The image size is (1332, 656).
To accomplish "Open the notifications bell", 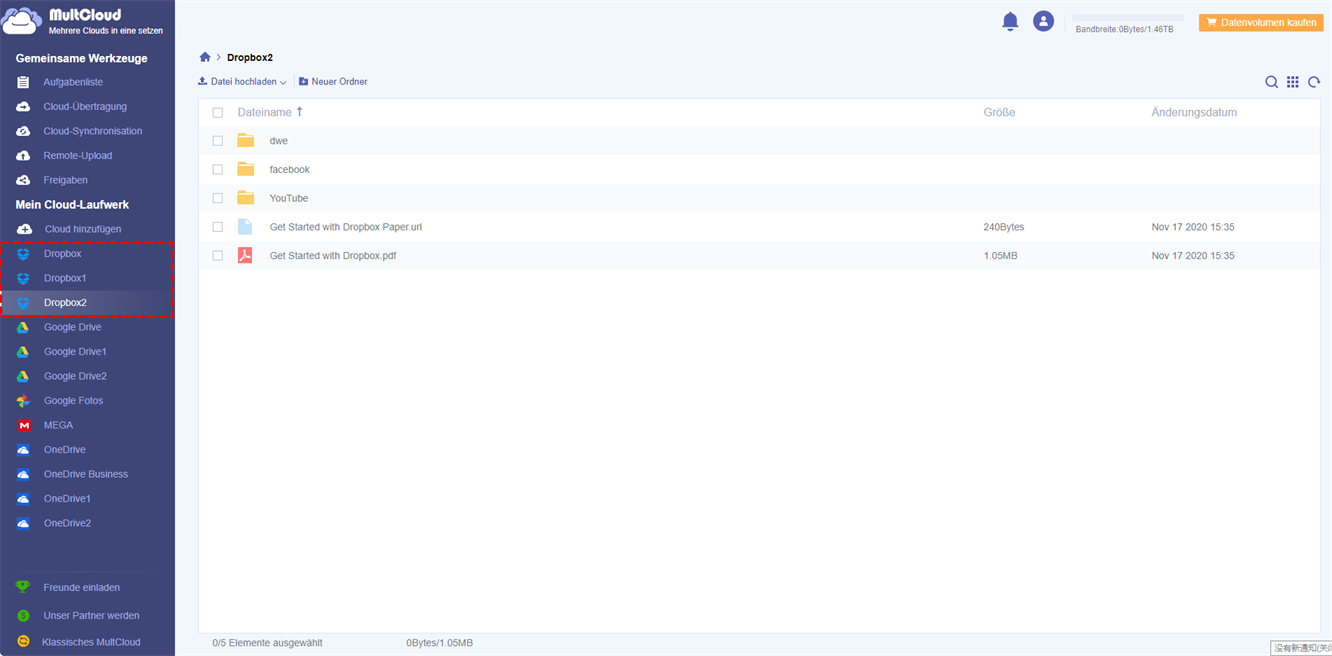I will tap(1010, 21).
